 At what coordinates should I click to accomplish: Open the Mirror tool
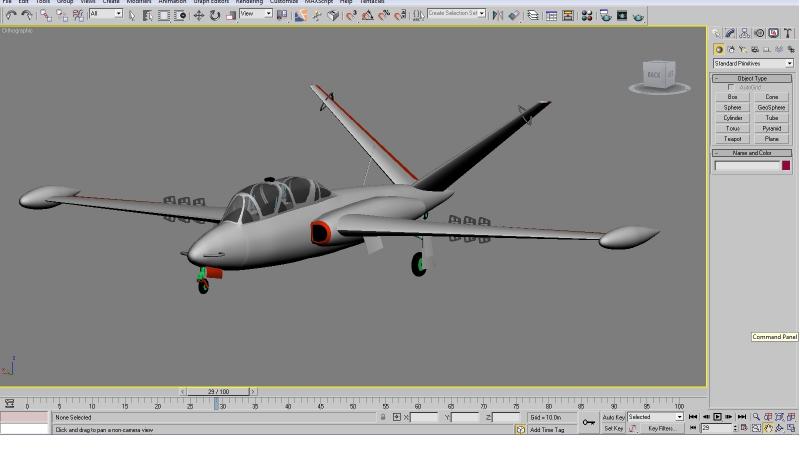tap(497, 16)
